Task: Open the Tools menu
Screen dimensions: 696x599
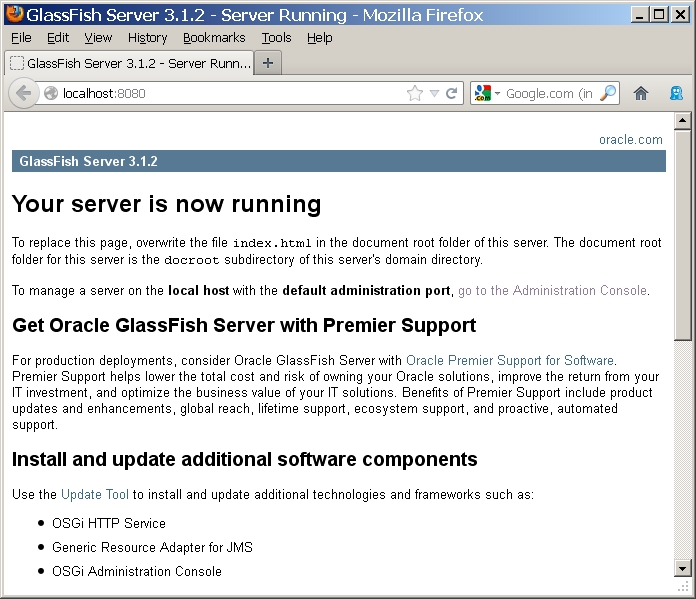Action: [276, 38]
